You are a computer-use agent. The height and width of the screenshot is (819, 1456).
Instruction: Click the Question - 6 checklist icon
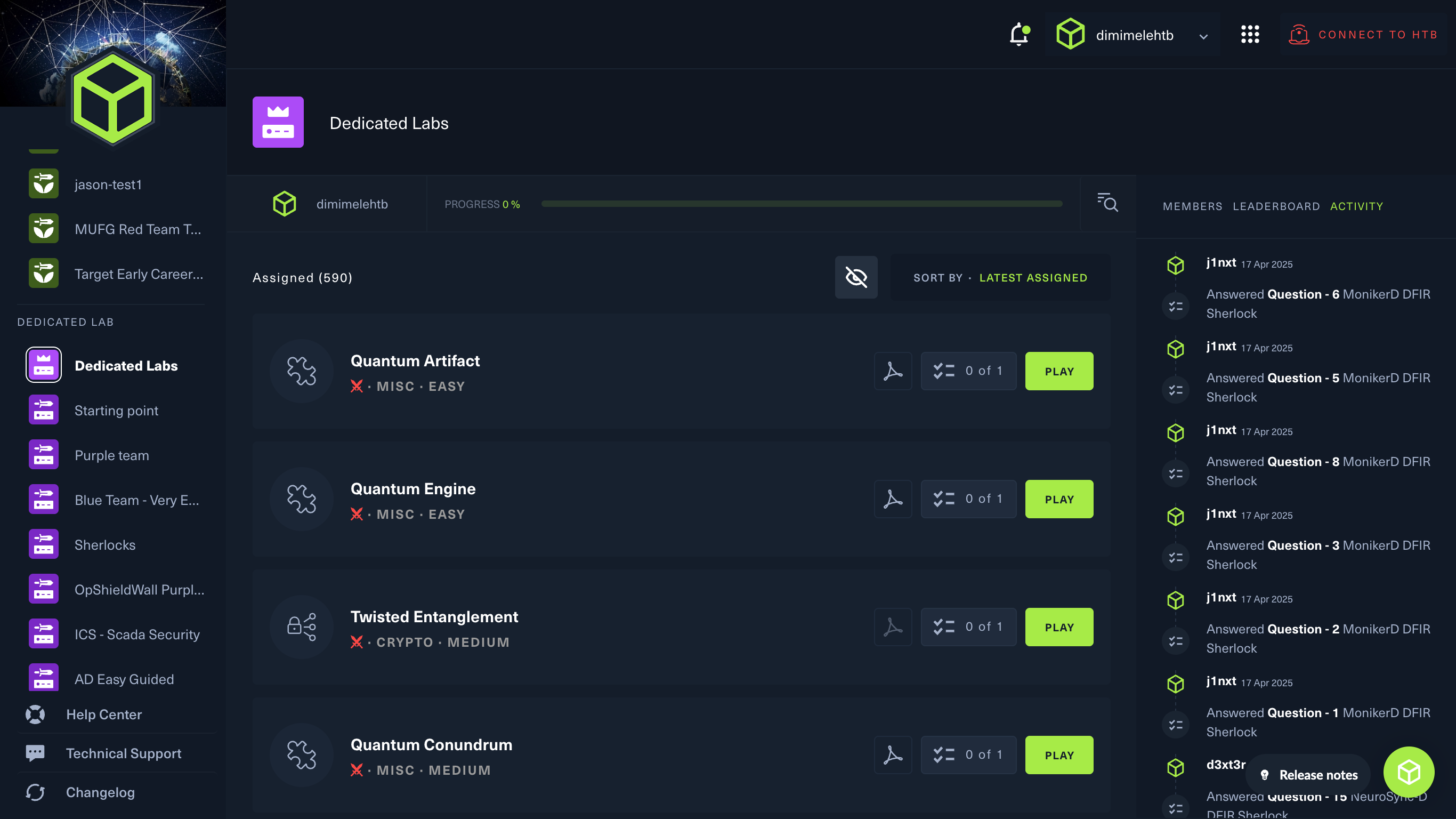pyautogui.click(x=1175, y=306)
